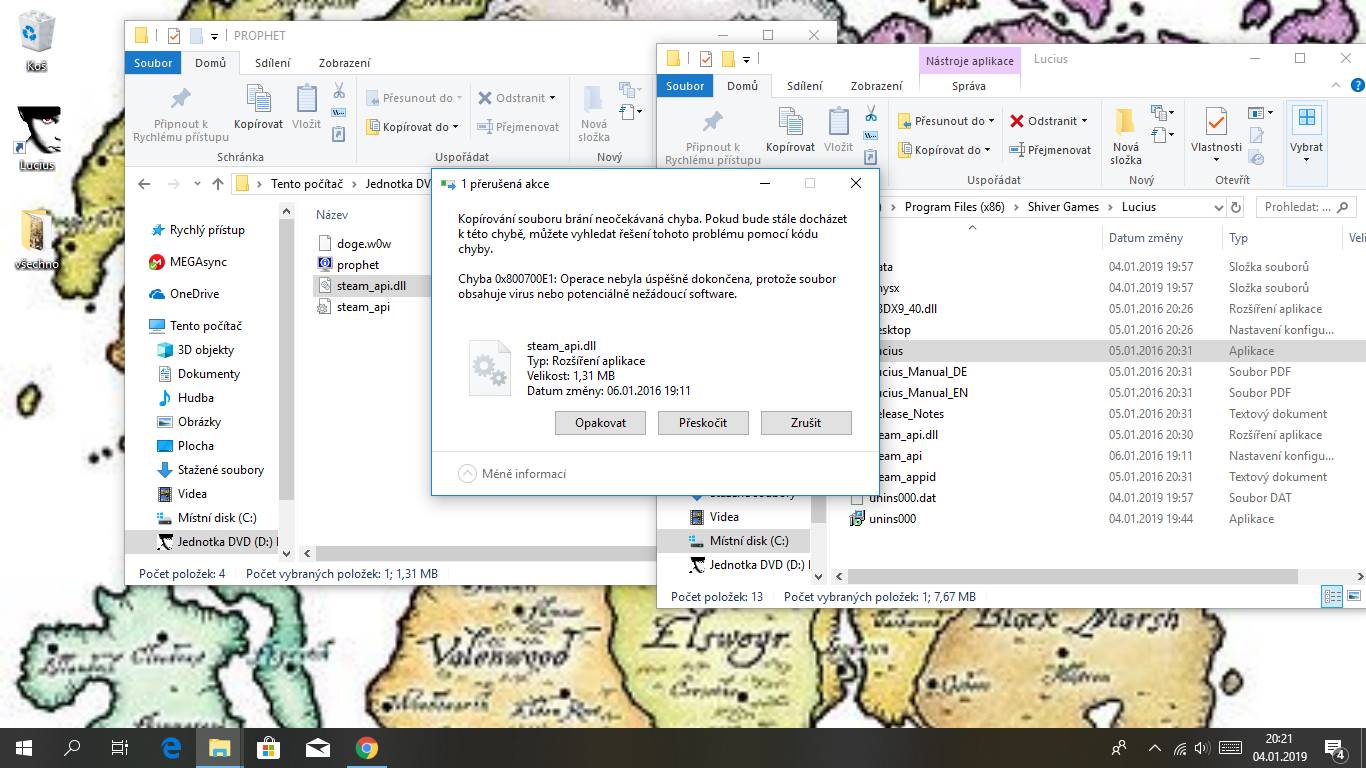Open Google Chrome from taskbar
The width and height of the screenshot is (1366, 768).
366,748
